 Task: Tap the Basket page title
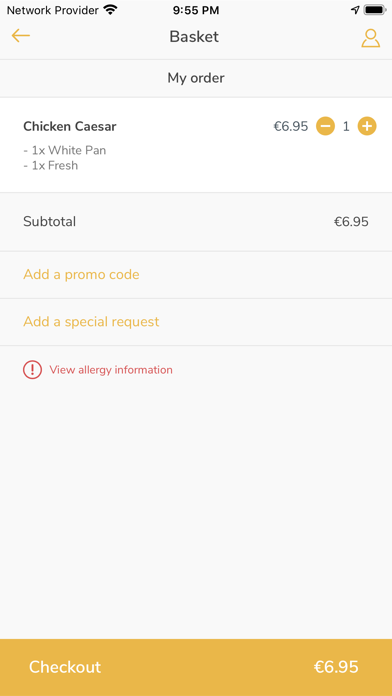tap(194, 37)
